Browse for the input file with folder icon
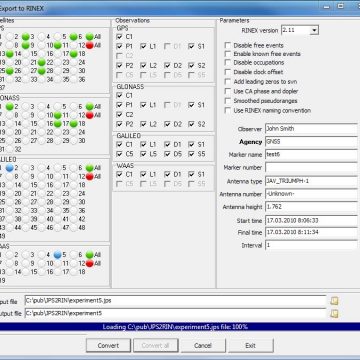 (334, 301)
